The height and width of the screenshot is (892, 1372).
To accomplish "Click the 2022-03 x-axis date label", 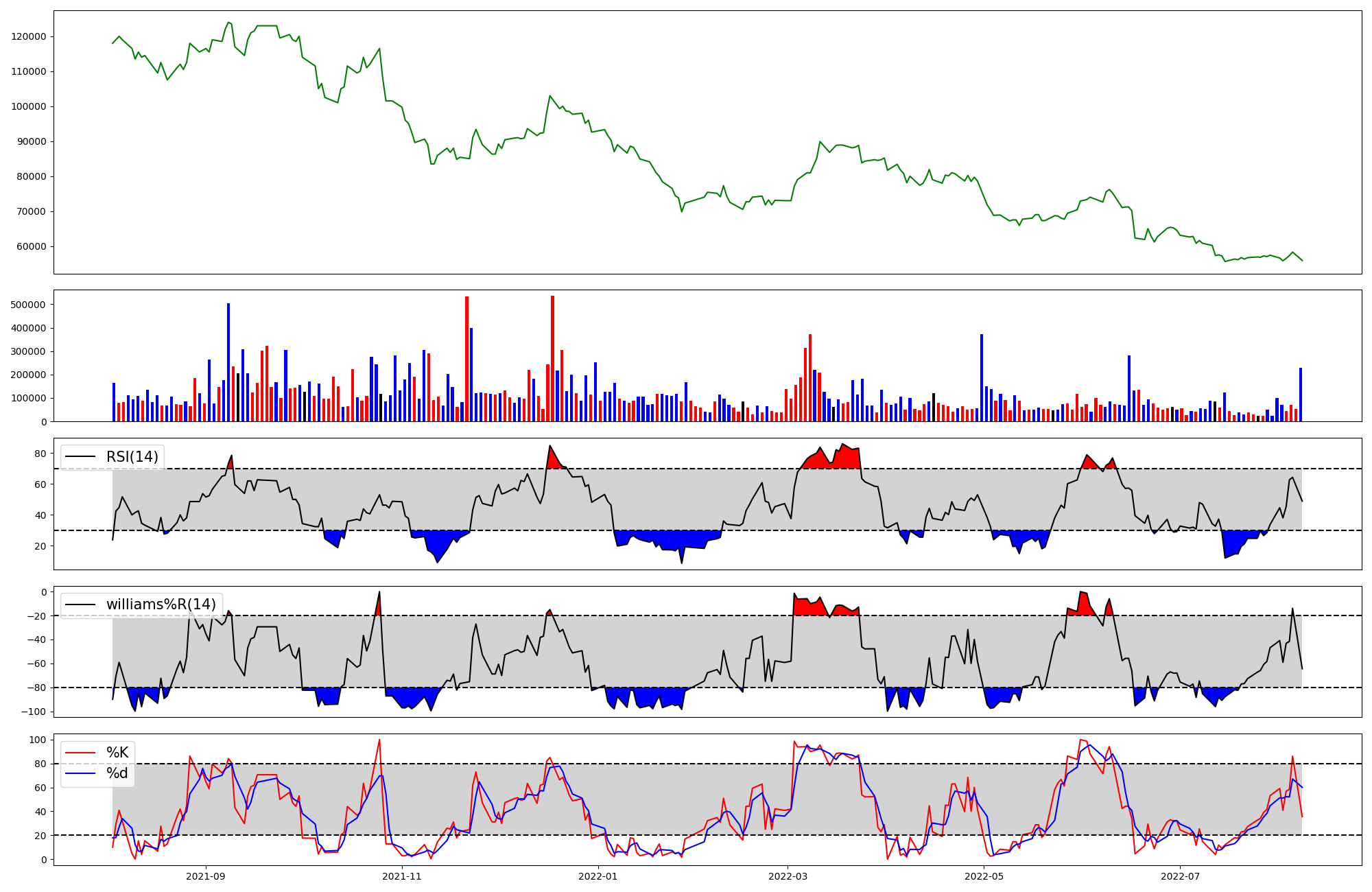I will [x=788, y=876].
